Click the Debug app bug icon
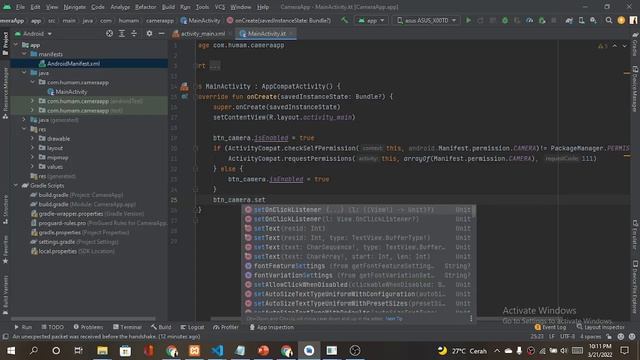This screenshot has height=360, width=640. click(505, 20)
